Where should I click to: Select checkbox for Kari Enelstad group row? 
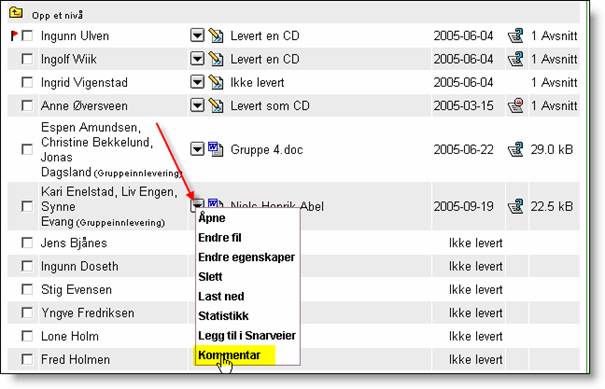click(27, 206)
